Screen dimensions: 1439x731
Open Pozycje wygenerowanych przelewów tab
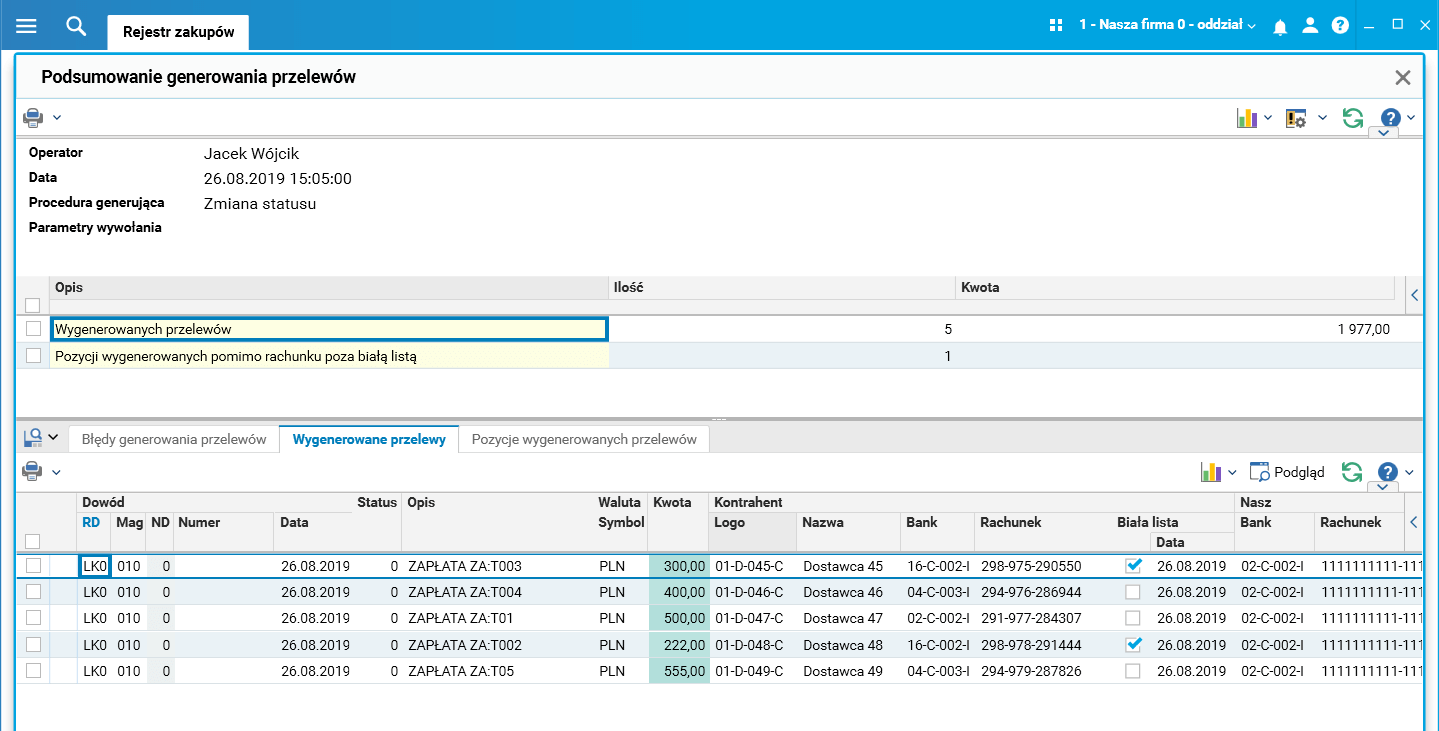click(583, 439)
